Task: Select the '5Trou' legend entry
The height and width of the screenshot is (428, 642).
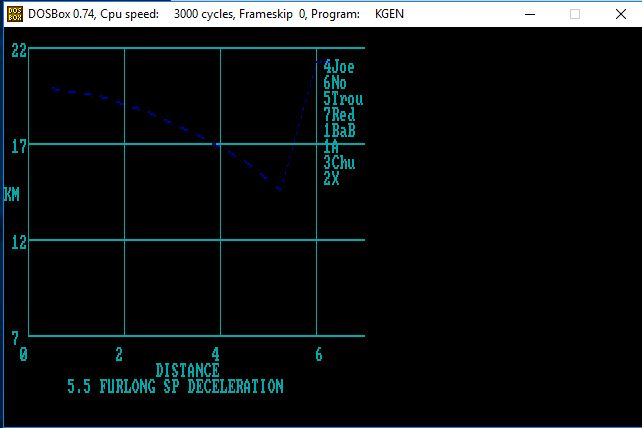Action: [x=343, y=99]
